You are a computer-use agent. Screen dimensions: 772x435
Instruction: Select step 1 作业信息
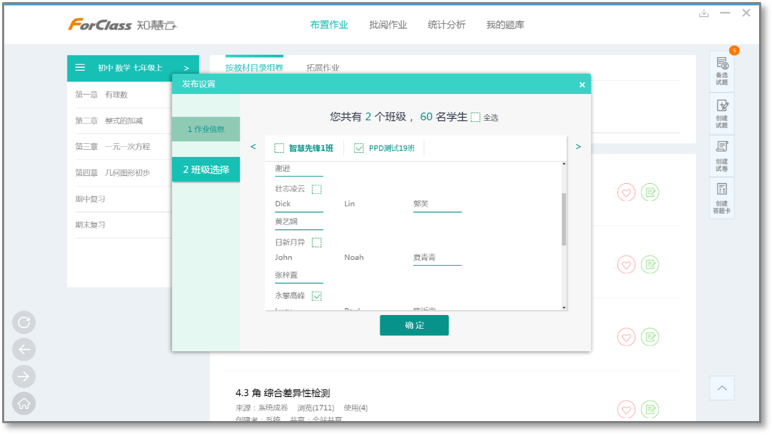(206, 129)
